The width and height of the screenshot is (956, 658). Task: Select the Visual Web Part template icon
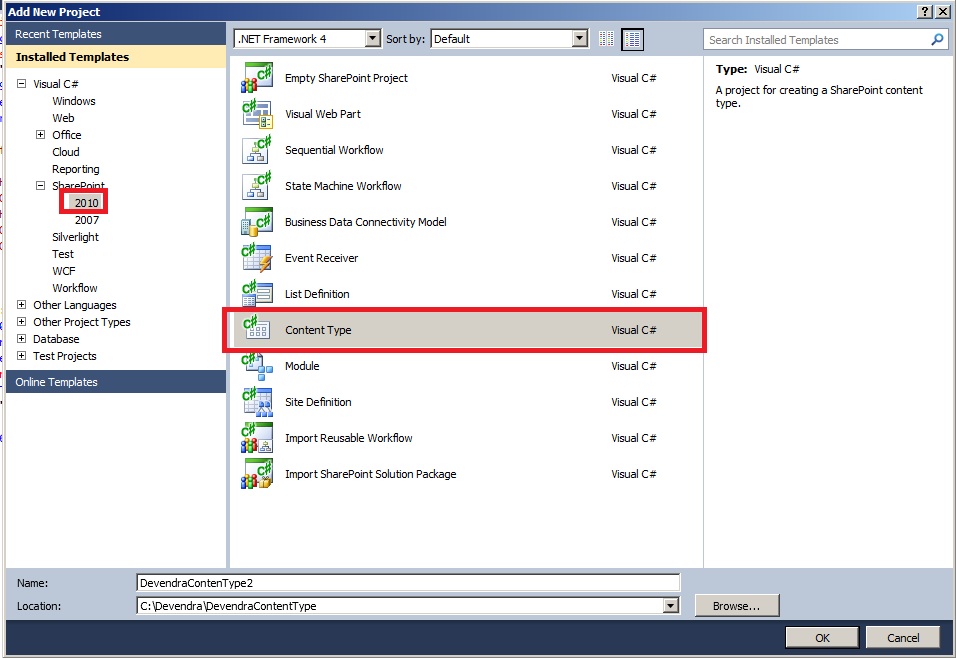(x=257, y=113)
